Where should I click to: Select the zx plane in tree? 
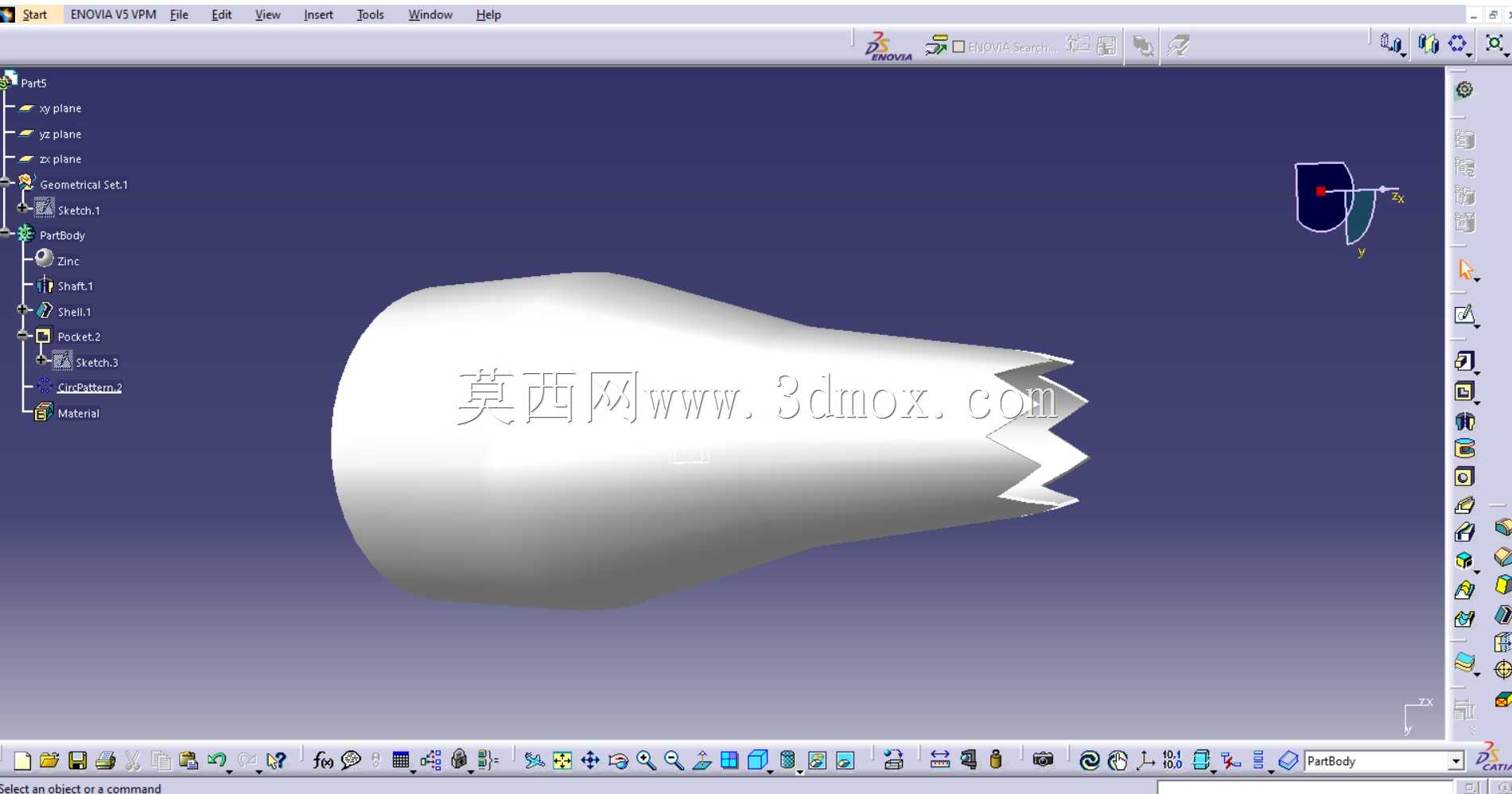pos(60,159)
